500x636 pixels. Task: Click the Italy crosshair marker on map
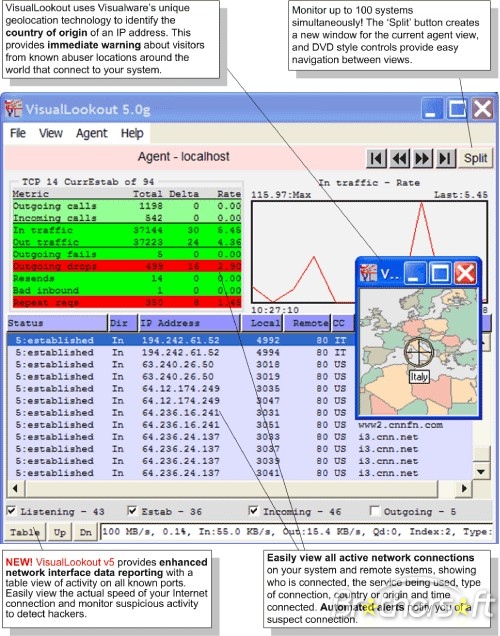pyautogui.click(x=418, y=352)
